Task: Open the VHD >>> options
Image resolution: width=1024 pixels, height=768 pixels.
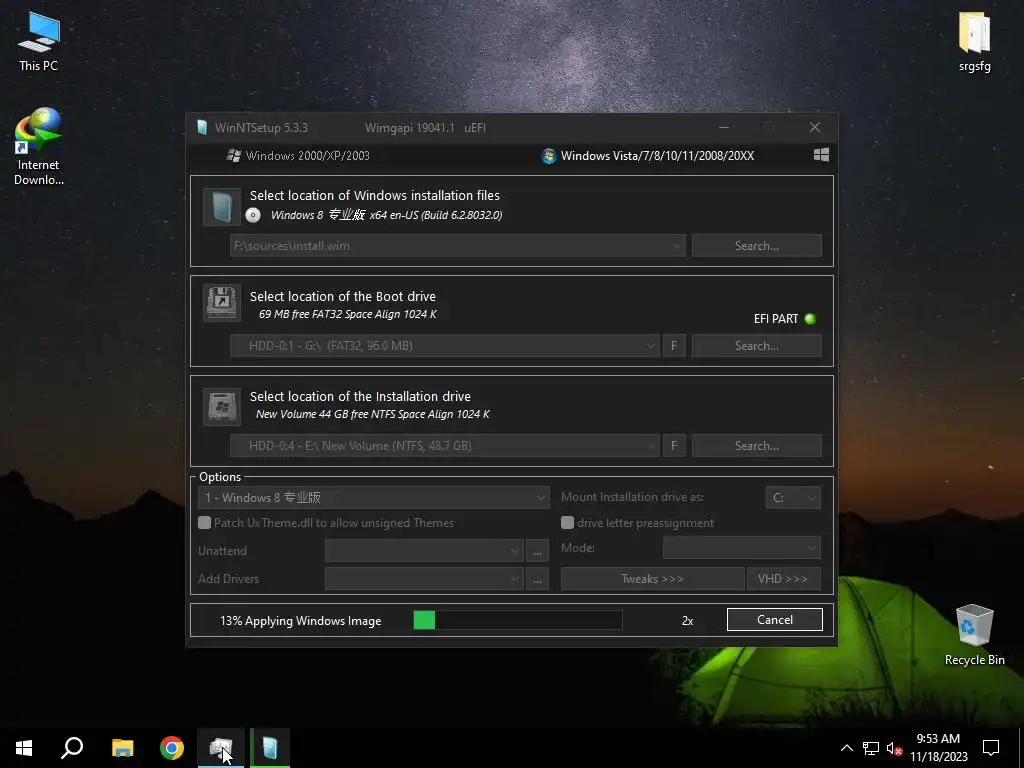Action: pos(783,579)
